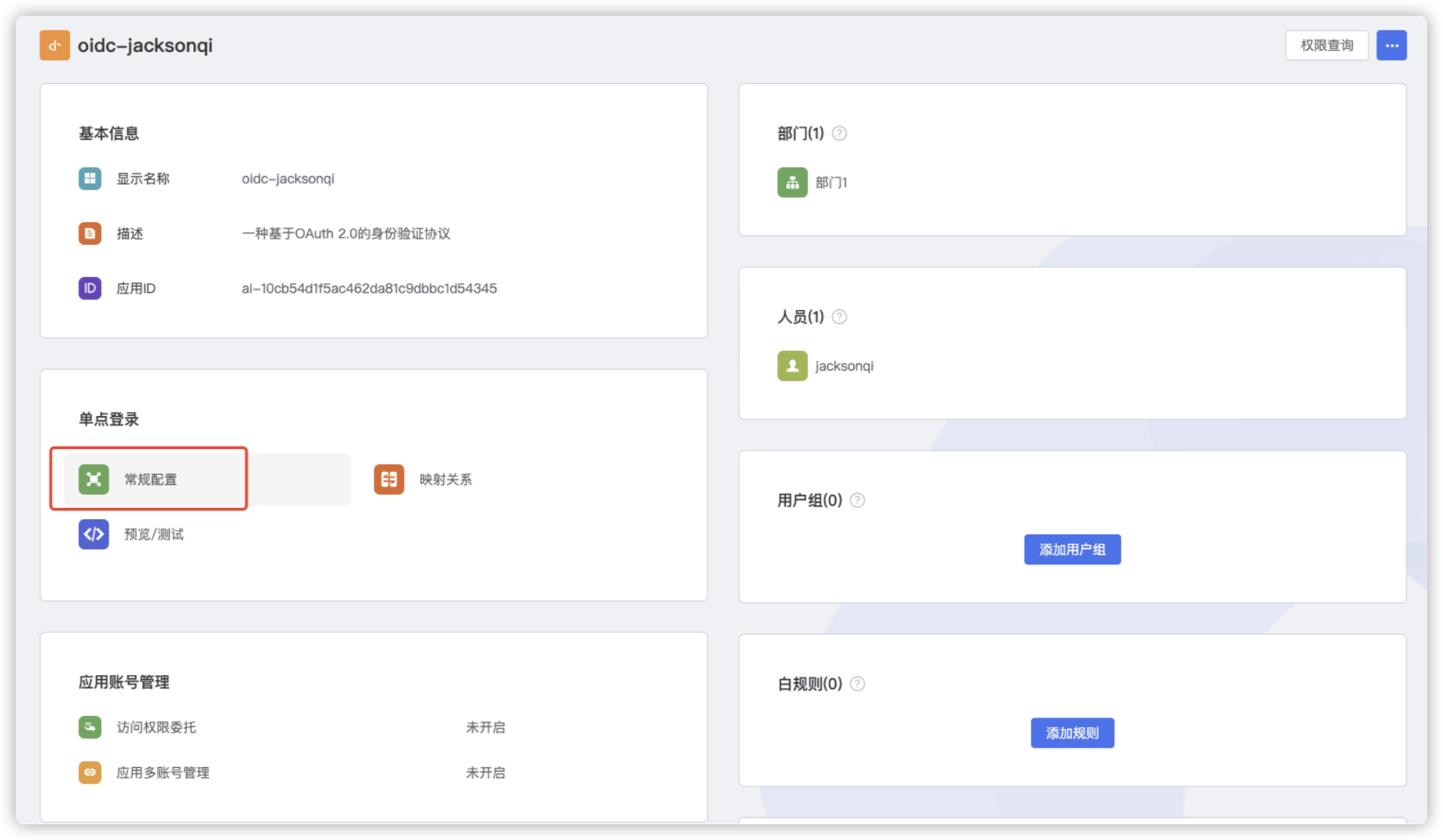Click the 应用ID field label
Screen dimensions: 1443x840
click(136, 288)
